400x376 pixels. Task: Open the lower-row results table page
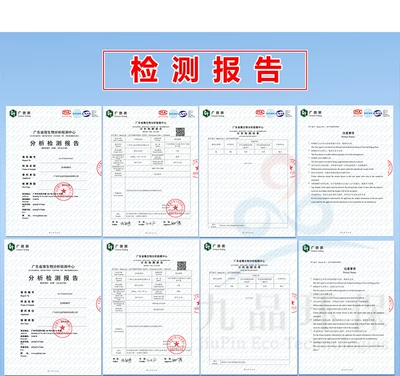[x=248, y=307]
